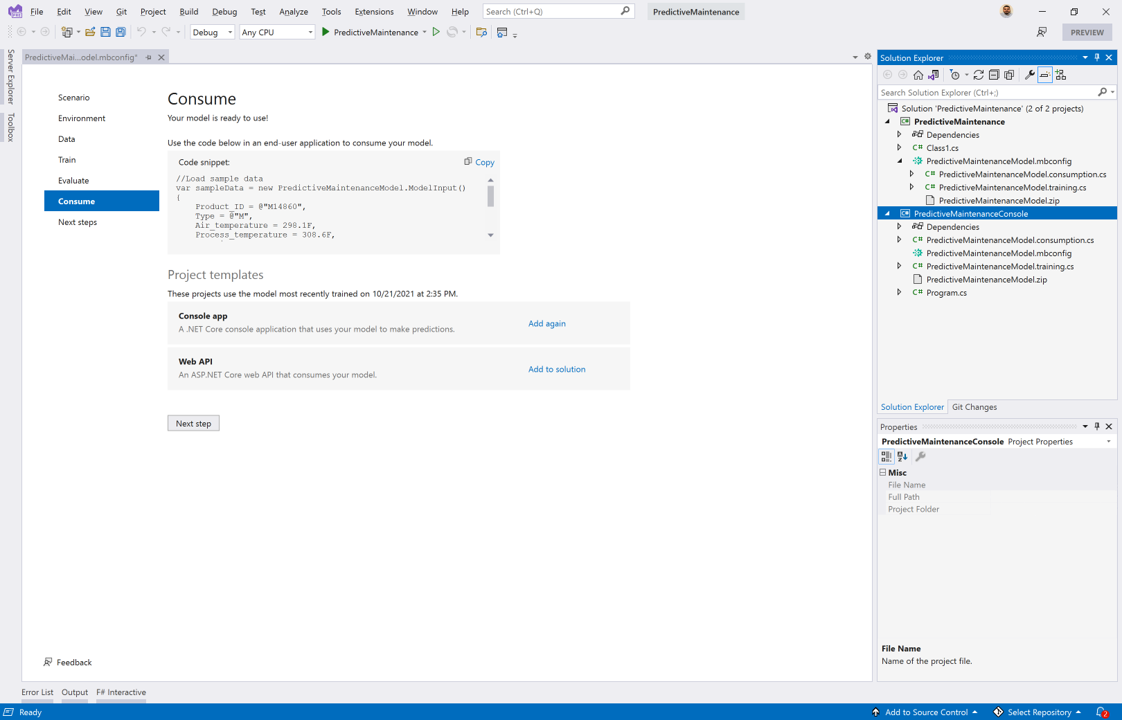This screenshot has height=720, width=1122.
Task: Open Properties wrench icon in Solution Explorer
Action: coord(1030,75)
